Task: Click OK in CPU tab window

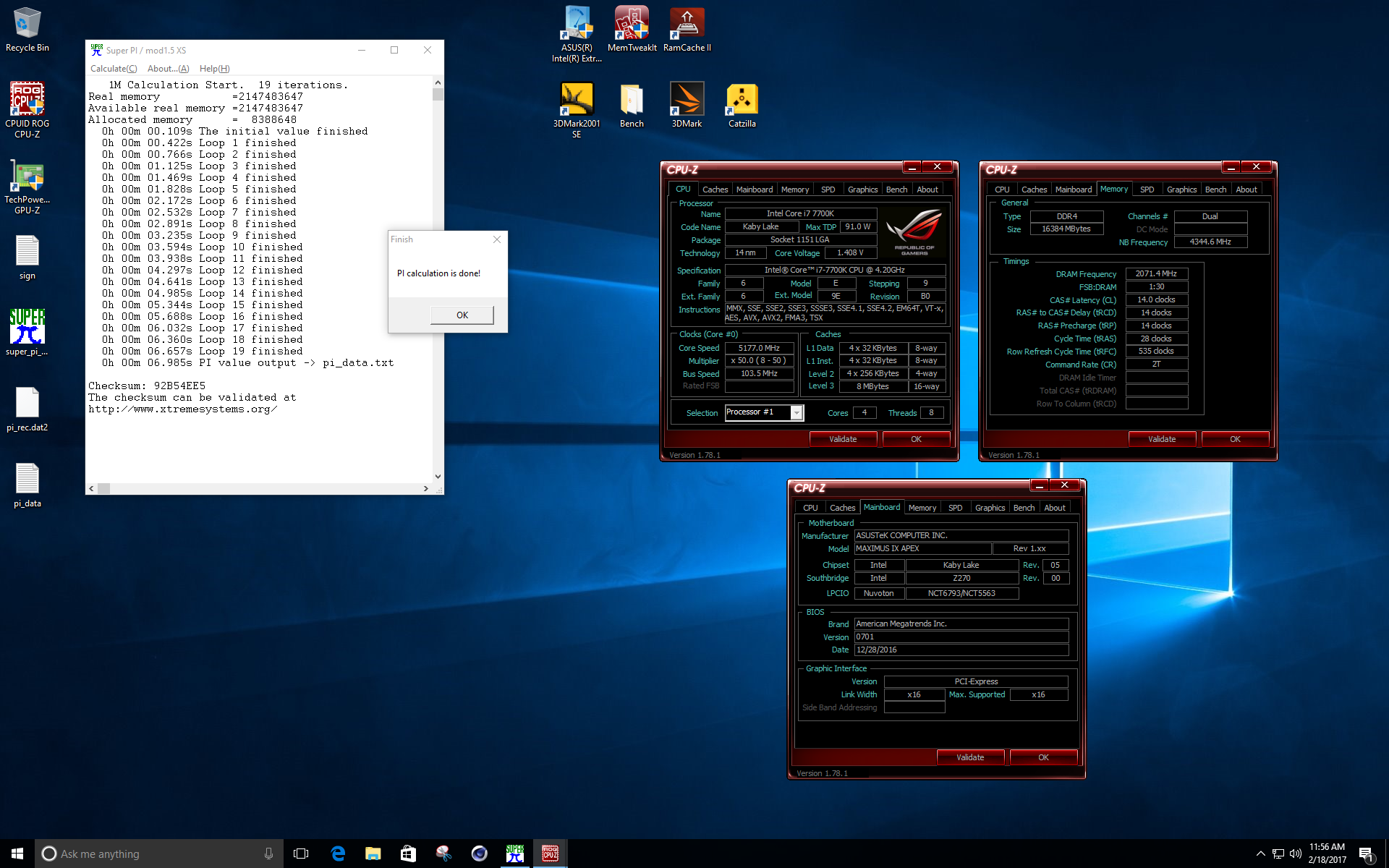Action: (916, 439)
